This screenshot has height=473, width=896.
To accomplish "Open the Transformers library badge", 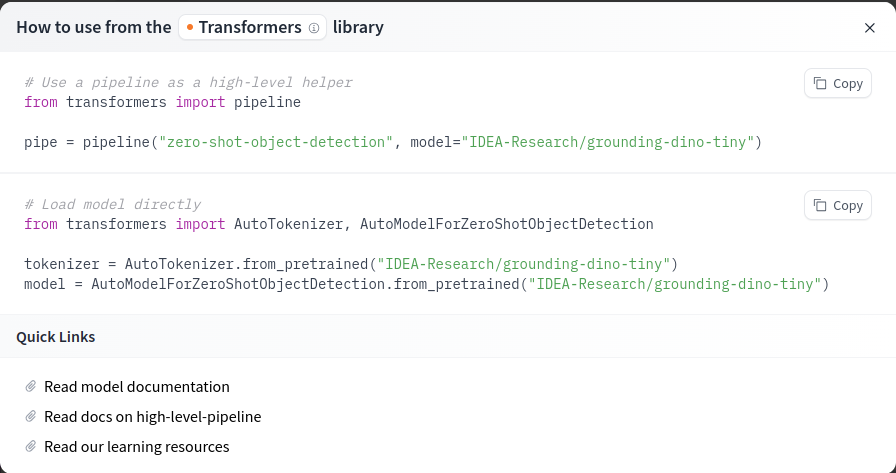I will point(250,28).
